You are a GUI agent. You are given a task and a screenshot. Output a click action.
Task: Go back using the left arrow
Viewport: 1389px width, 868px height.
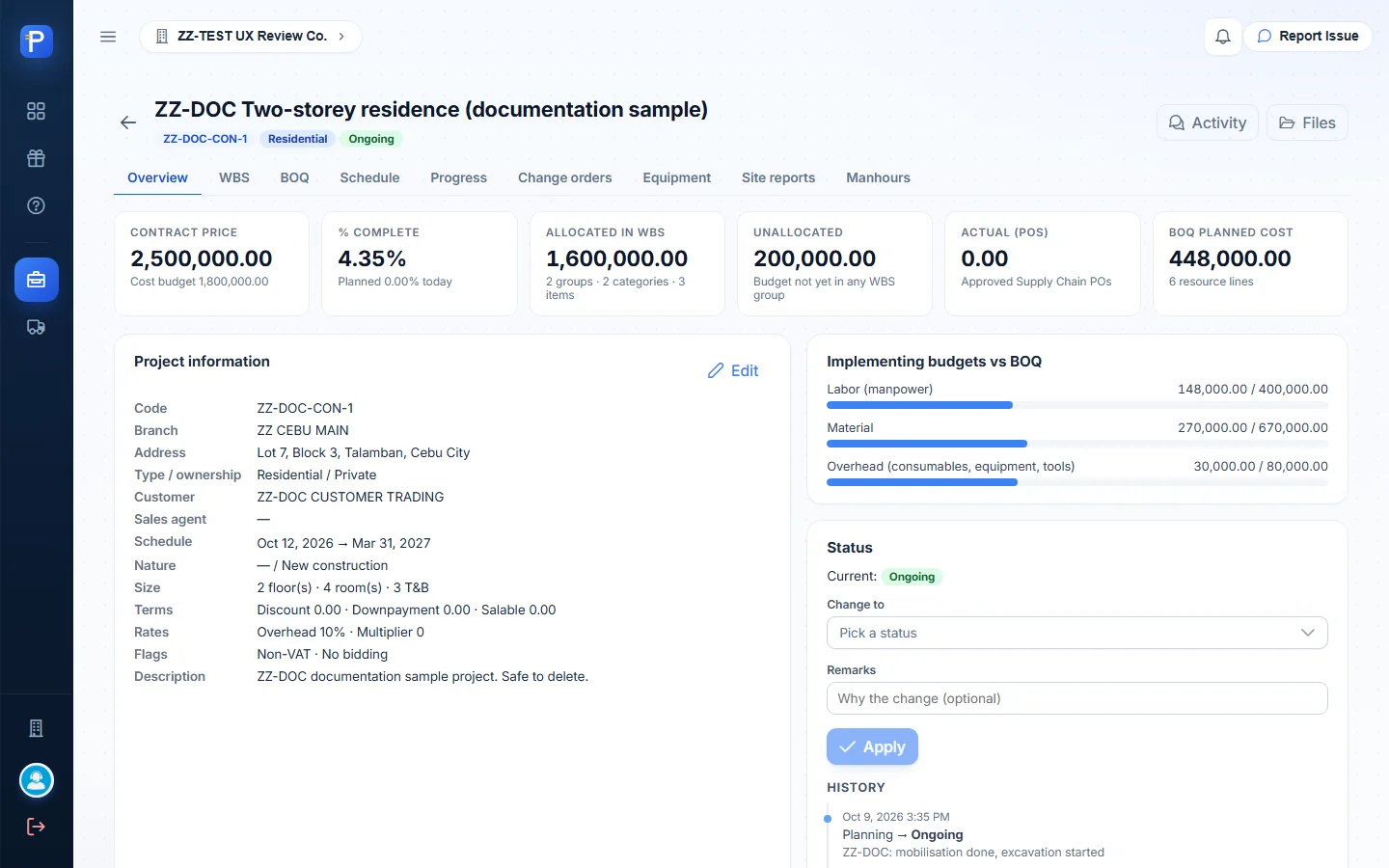click(128, 122)
